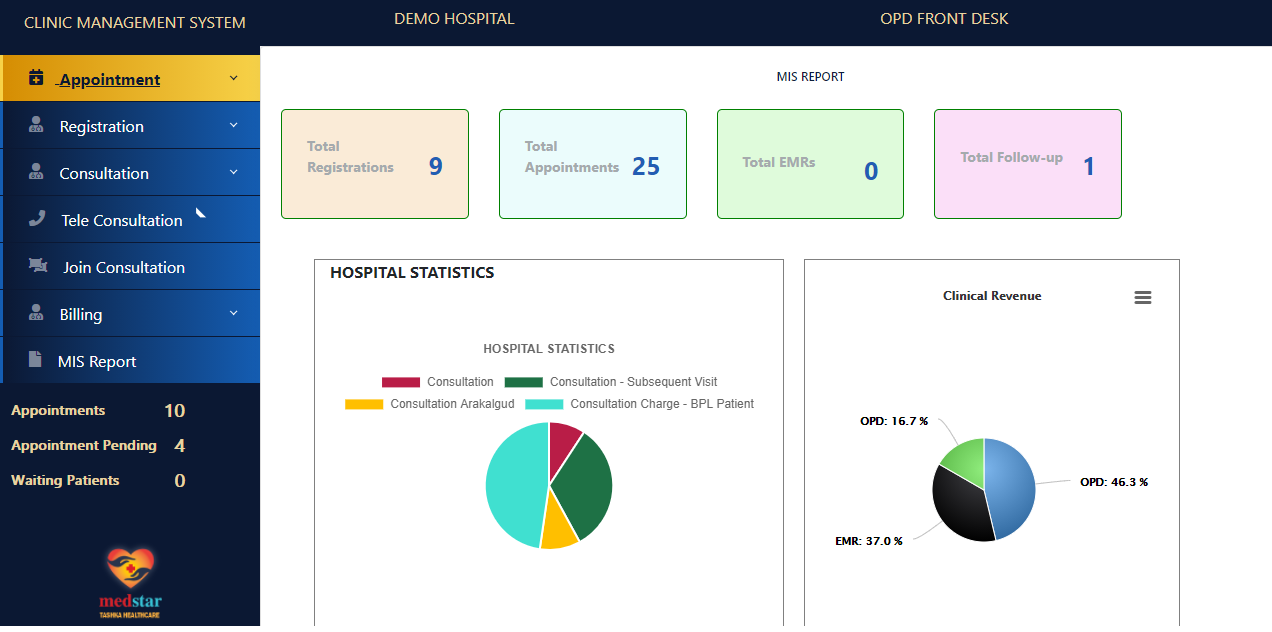Screen dimensions: 1272x632
Task: Click the Join Consultation chat icon
Action: pyautogui.click(x=38, y=266)
